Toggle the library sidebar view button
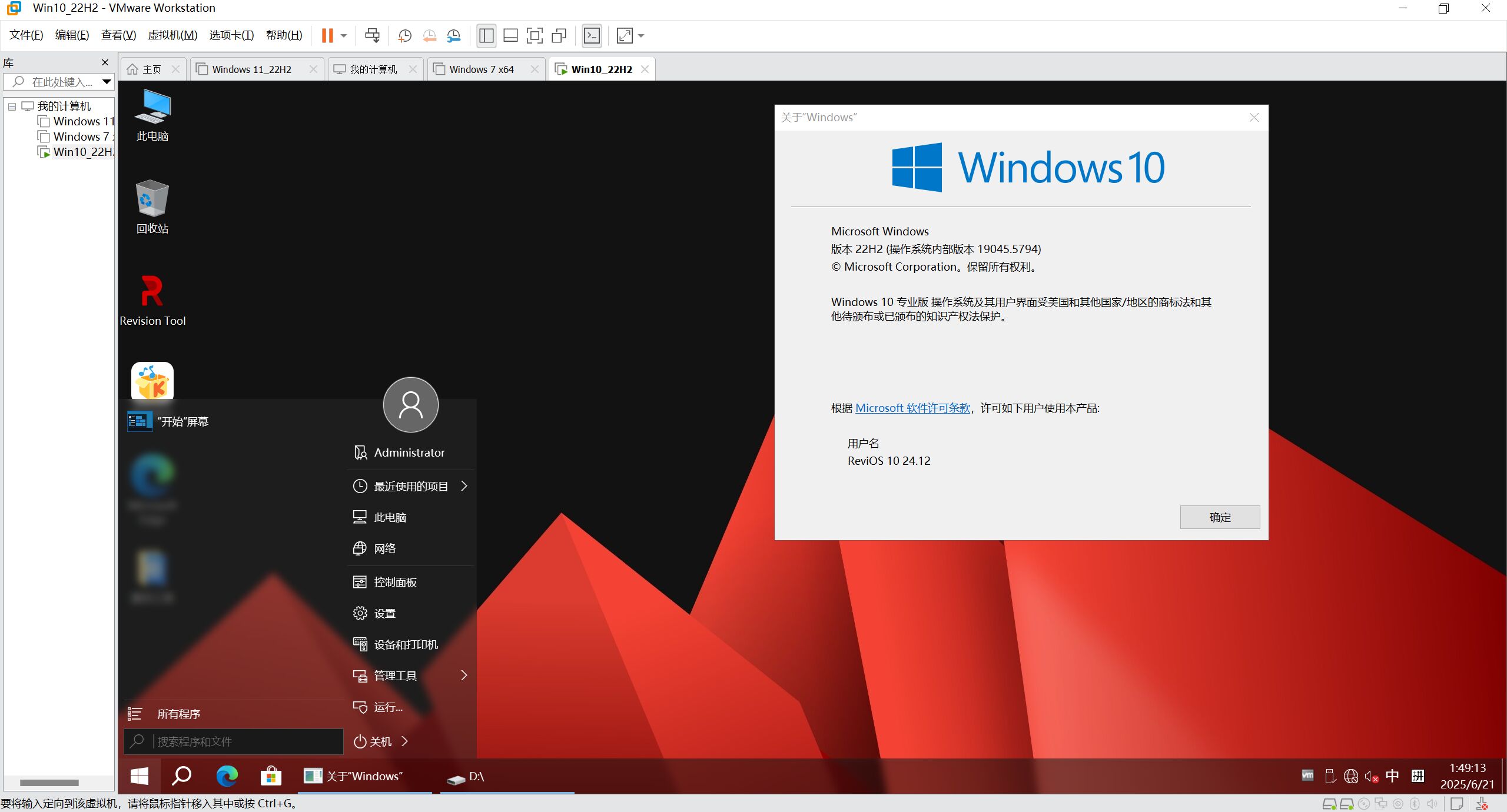 486,36
